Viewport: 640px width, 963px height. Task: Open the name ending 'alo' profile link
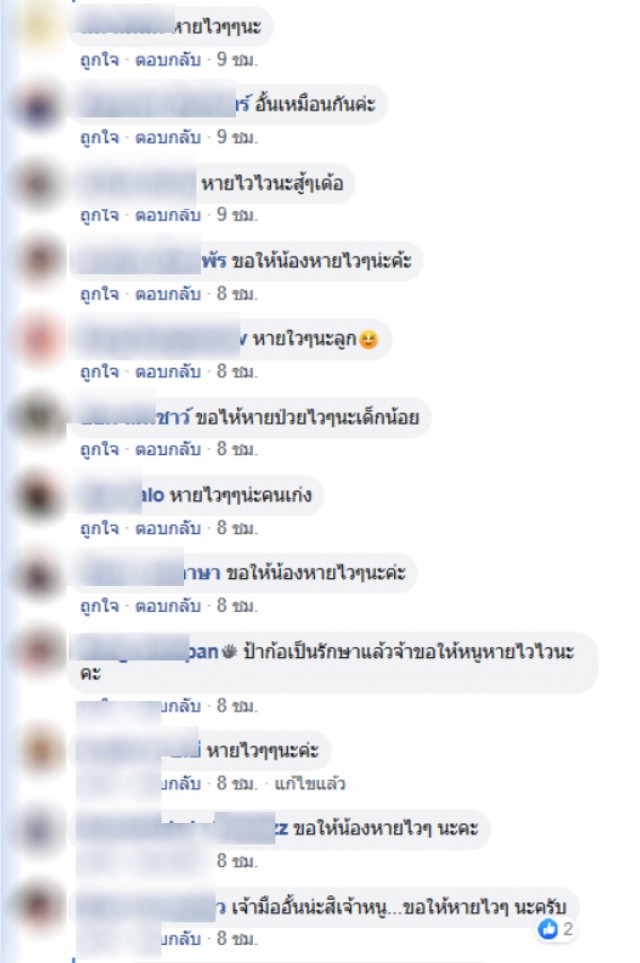tap(153, 495)
